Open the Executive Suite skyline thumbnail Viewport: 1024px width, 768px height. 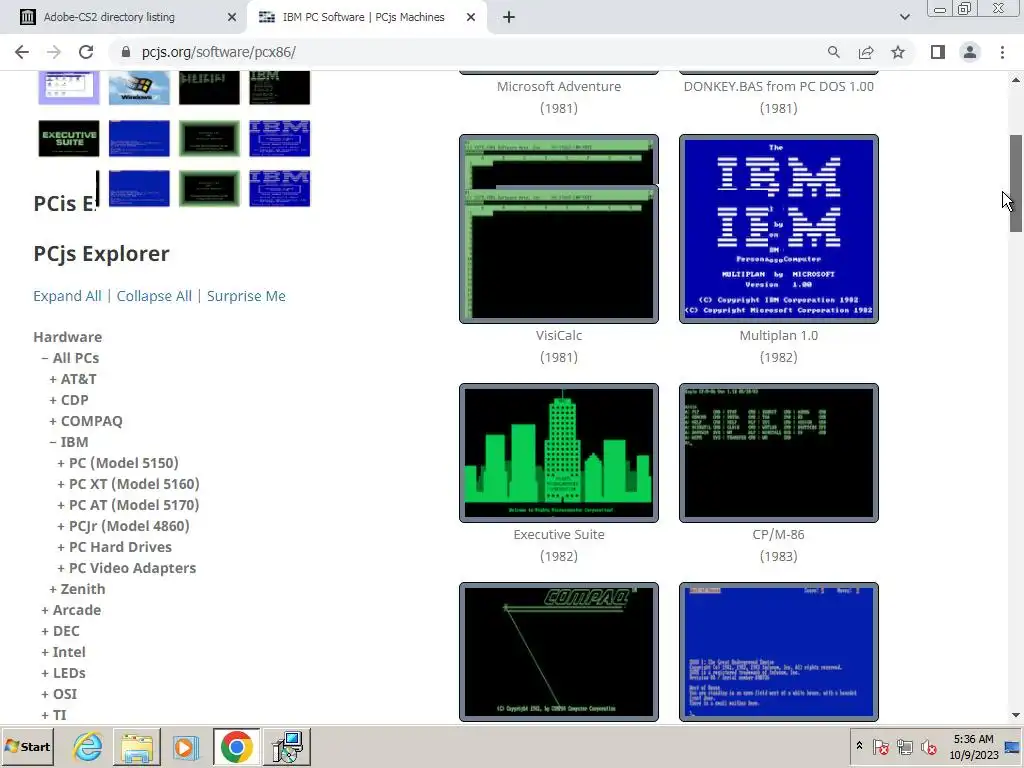559,453
